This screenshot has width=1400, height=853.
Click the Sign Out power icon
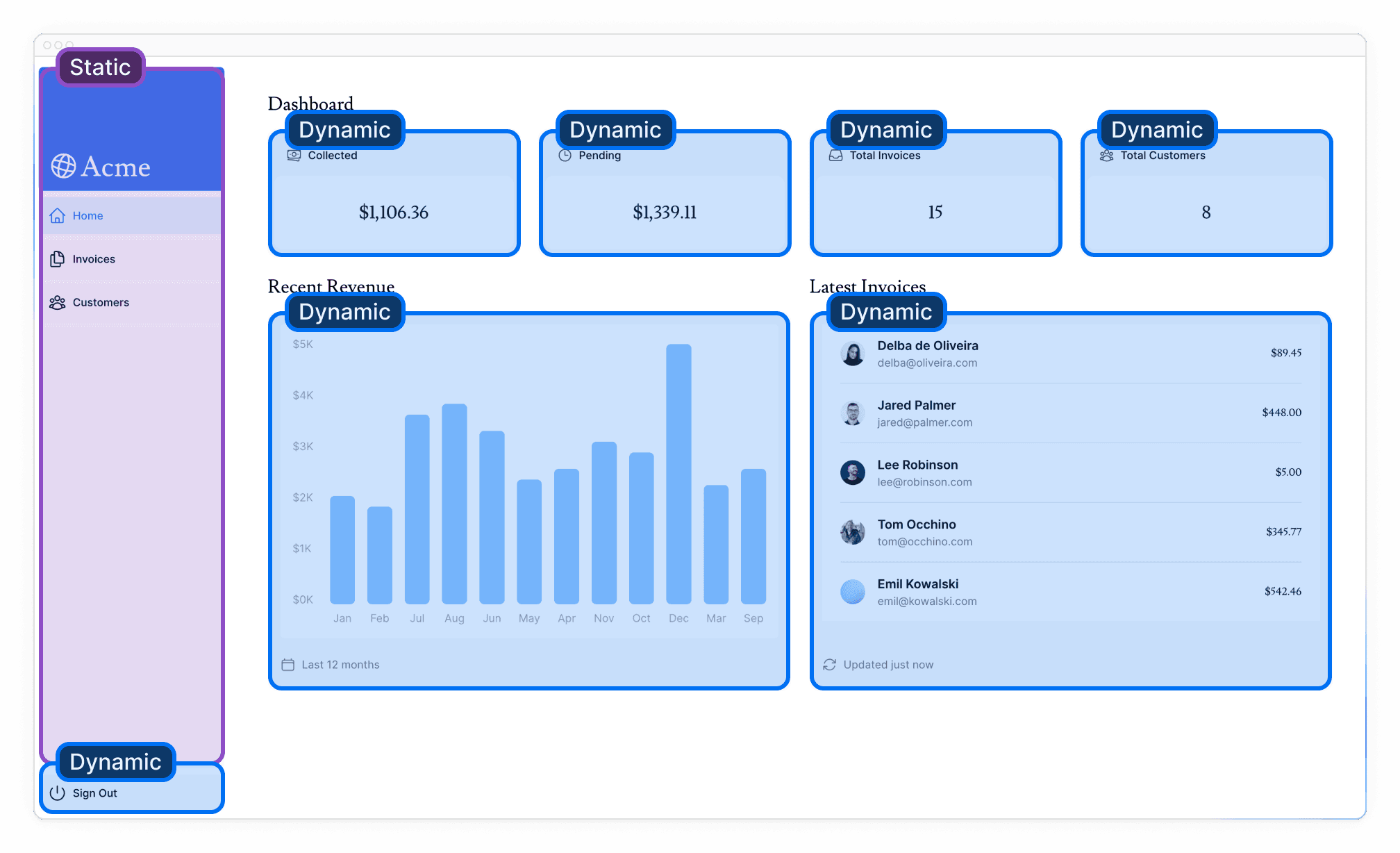pos(56,792)
